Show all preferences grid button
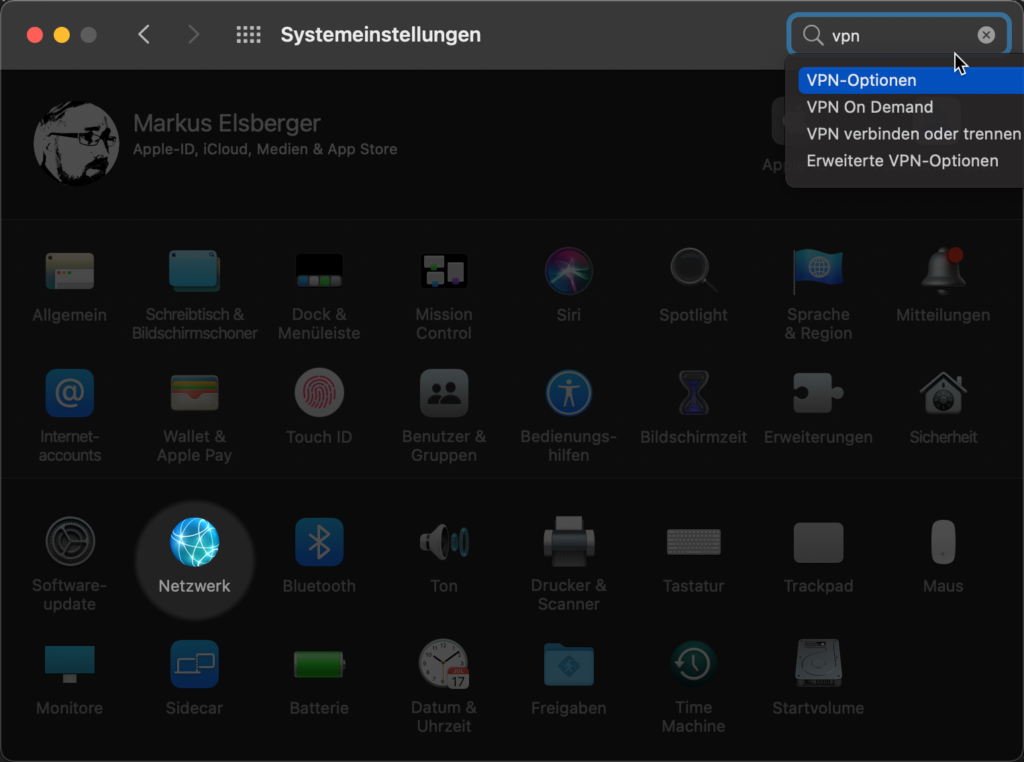Screen dimensions: 1024x762 click(248, 35)
